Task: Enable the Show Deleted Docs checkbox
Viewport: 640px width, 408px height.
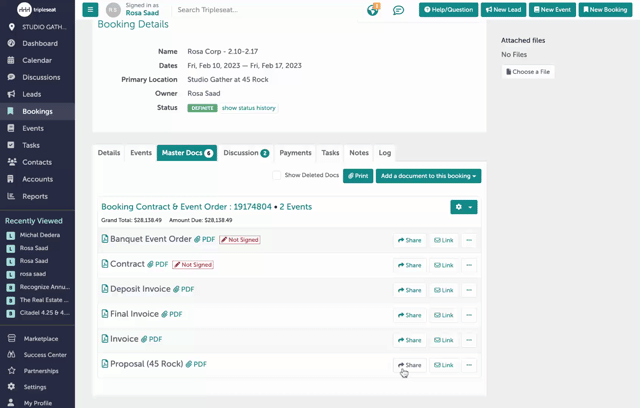Action: 277,176
